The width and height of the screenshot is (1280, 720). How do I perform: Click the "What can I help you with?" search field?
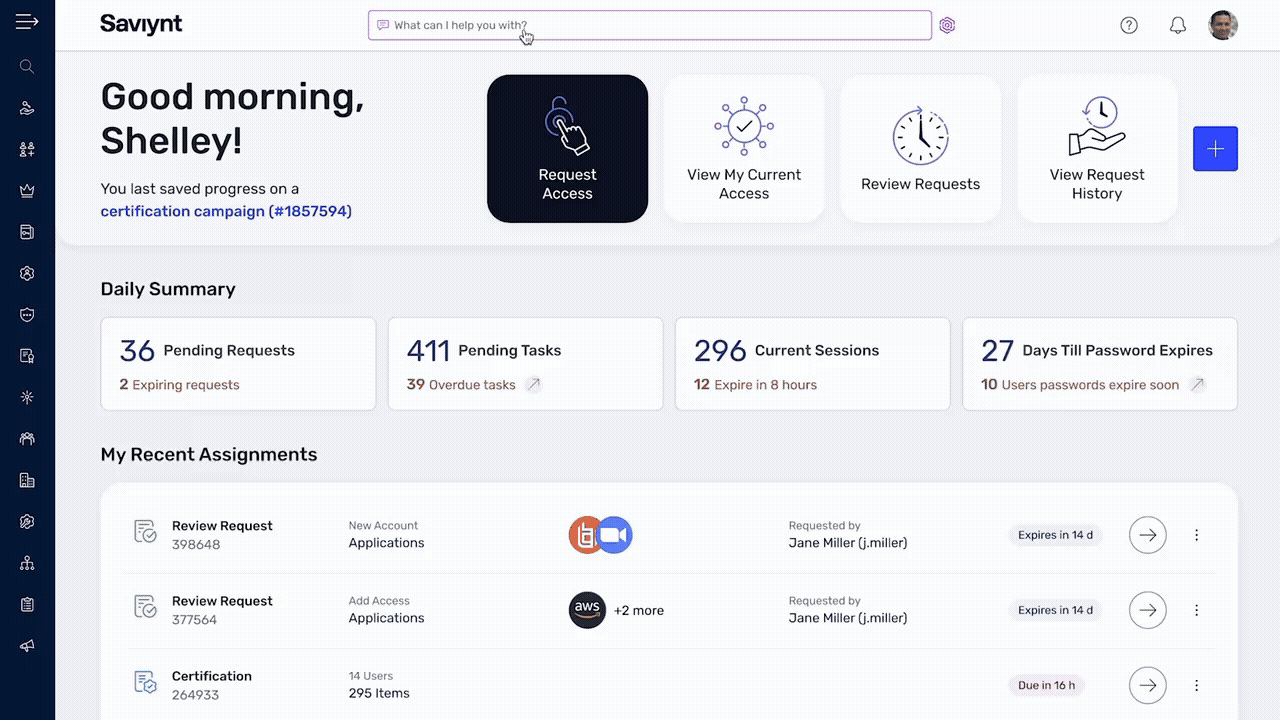[x=649, y=25]
